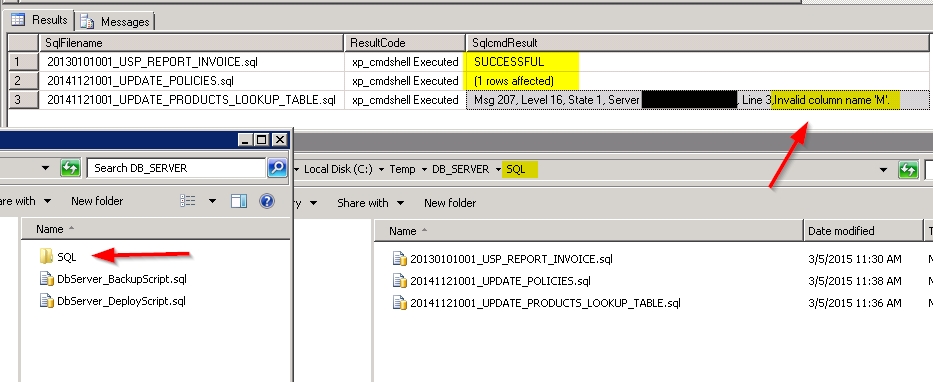Click New folder in SQL window
The width and height of the screenshot is (933, 382).
point(450,203)
